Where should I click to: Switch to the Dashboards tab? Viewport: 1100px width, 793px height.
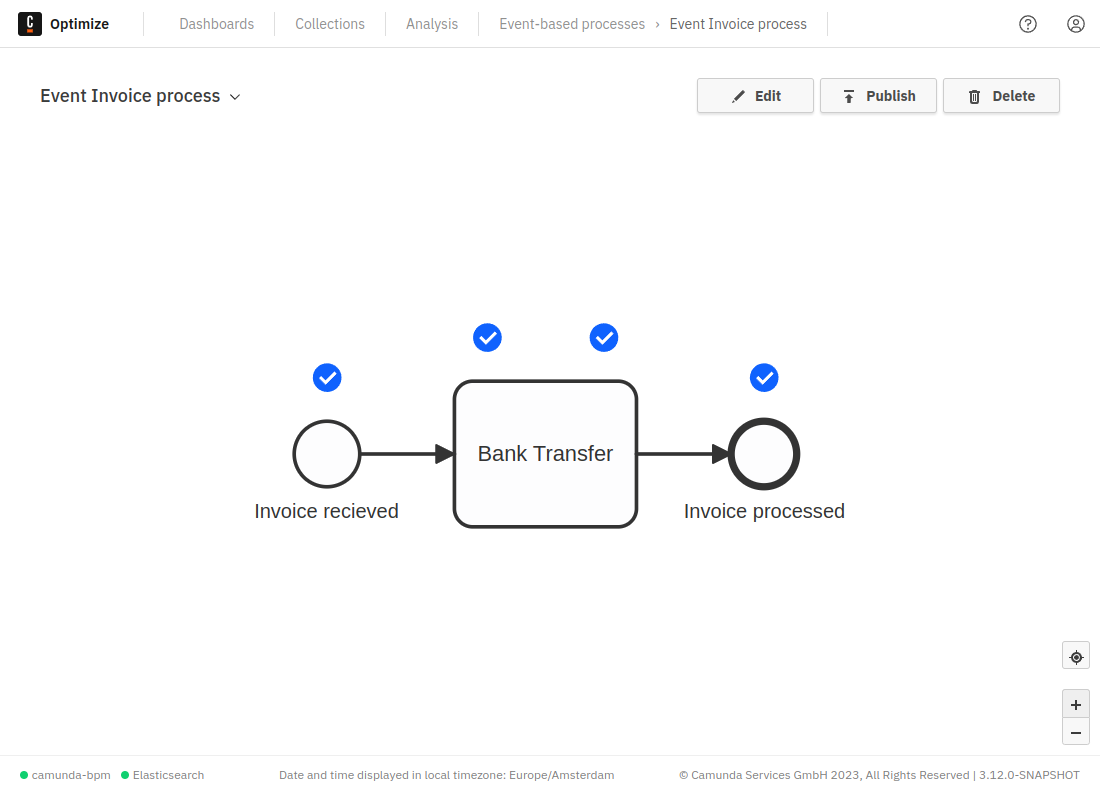pyautogui.click(x=216, y=23)
